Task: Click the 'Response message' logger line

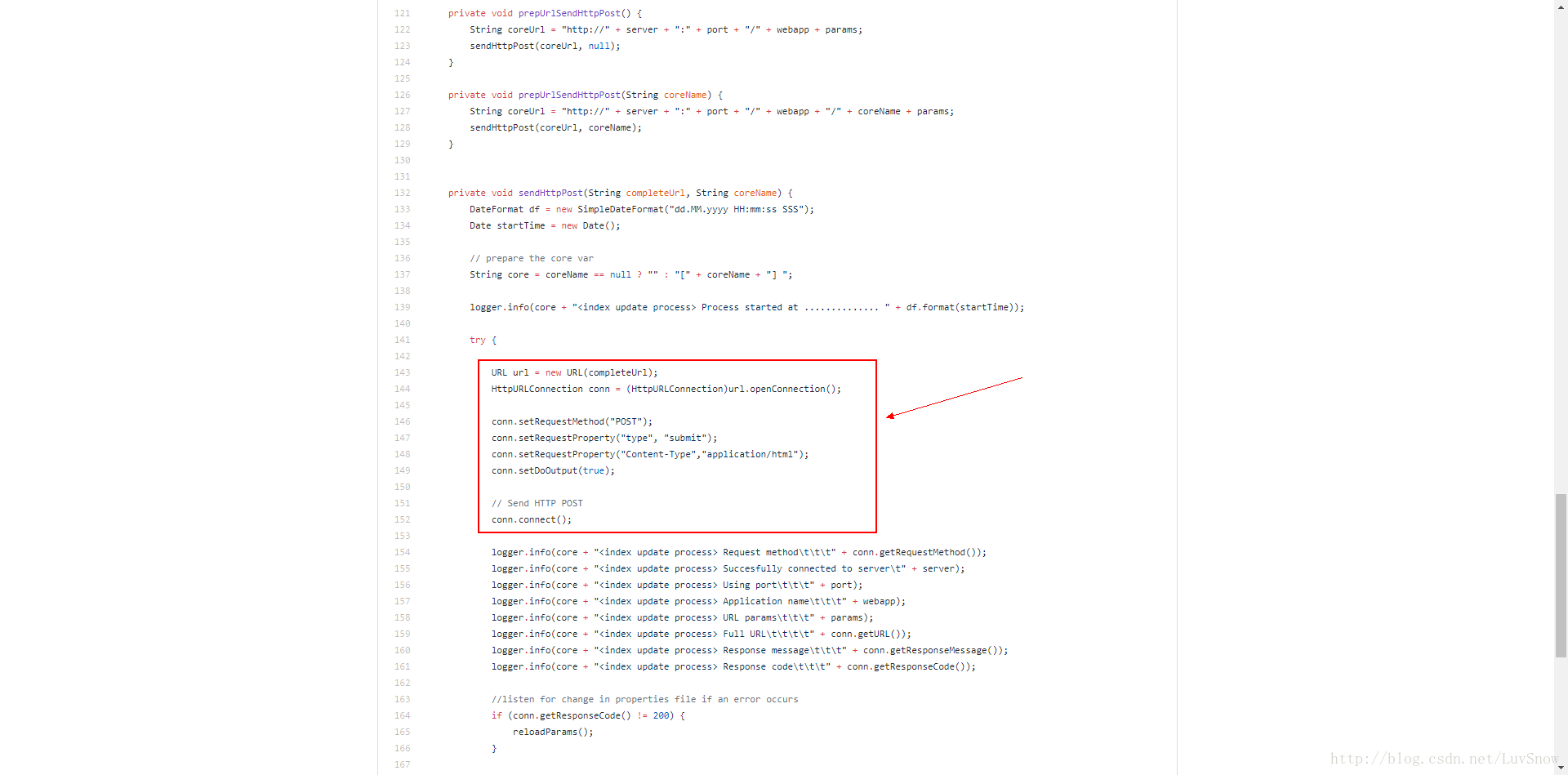Action: coord(750,650)
